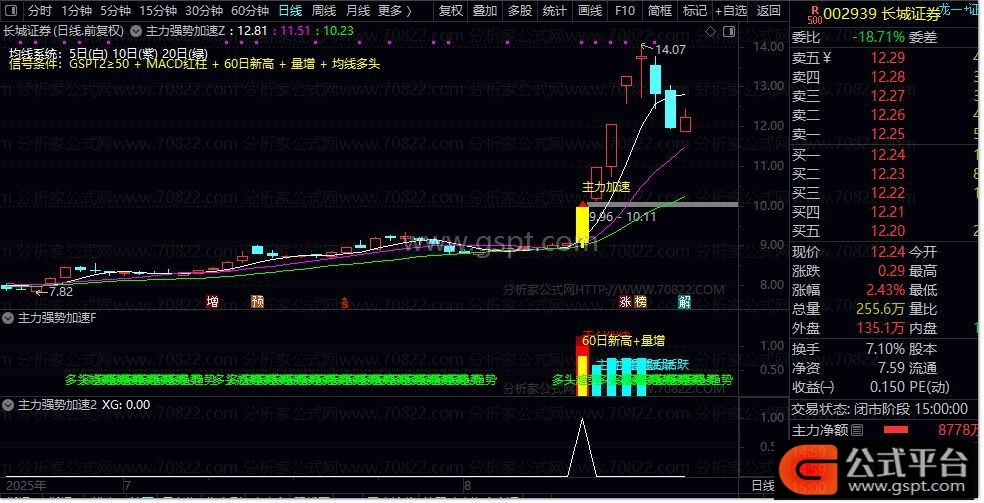Click the 标记 mark button
Screen dimensions: 984x503
coord(694,11)
